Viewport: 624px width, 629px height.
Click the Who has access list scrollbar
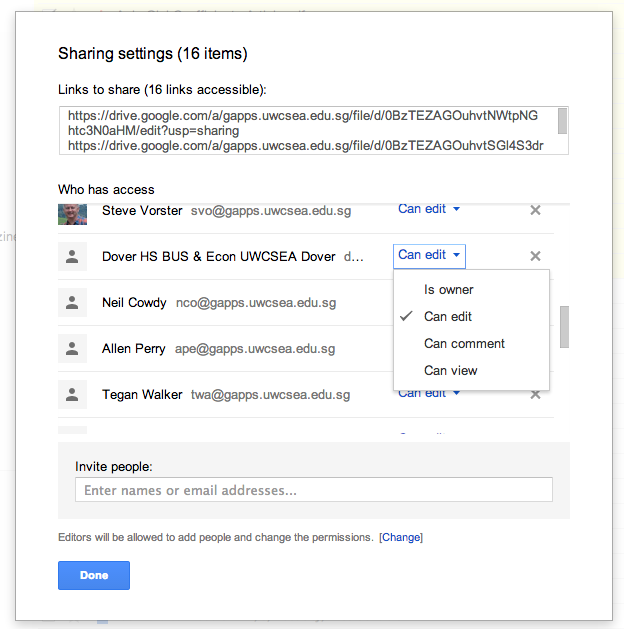[x=564, y=326]
